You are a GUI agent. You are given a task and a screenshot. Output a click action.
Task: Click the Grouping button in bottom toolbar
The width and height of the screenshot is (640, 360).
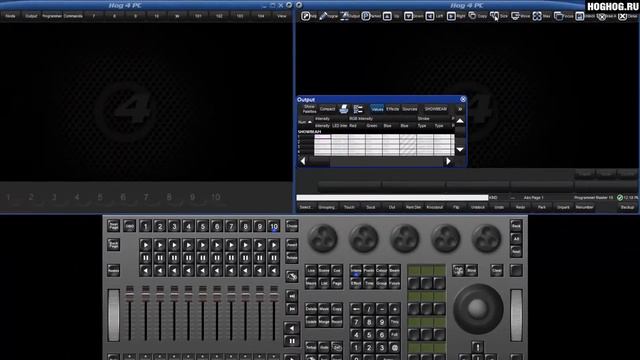point(327,207)
